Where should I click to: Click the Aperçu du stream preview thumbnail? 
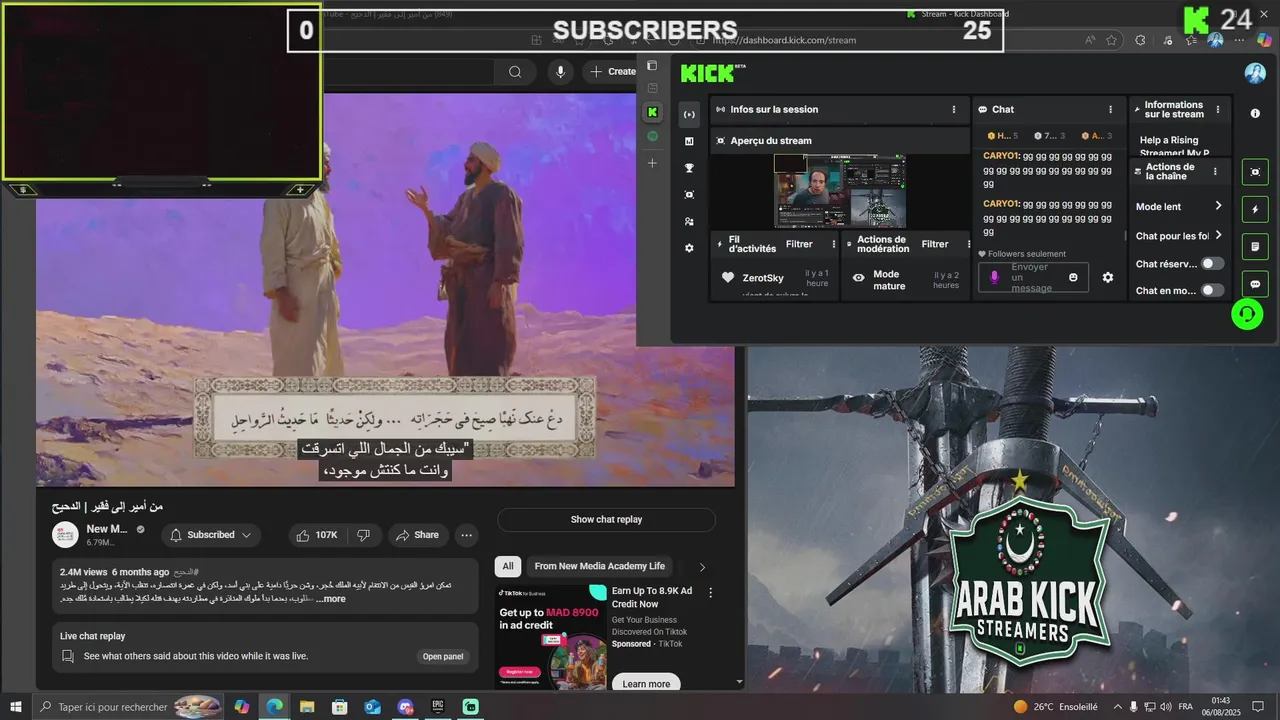pyautogui.click(x=840, y=191)
